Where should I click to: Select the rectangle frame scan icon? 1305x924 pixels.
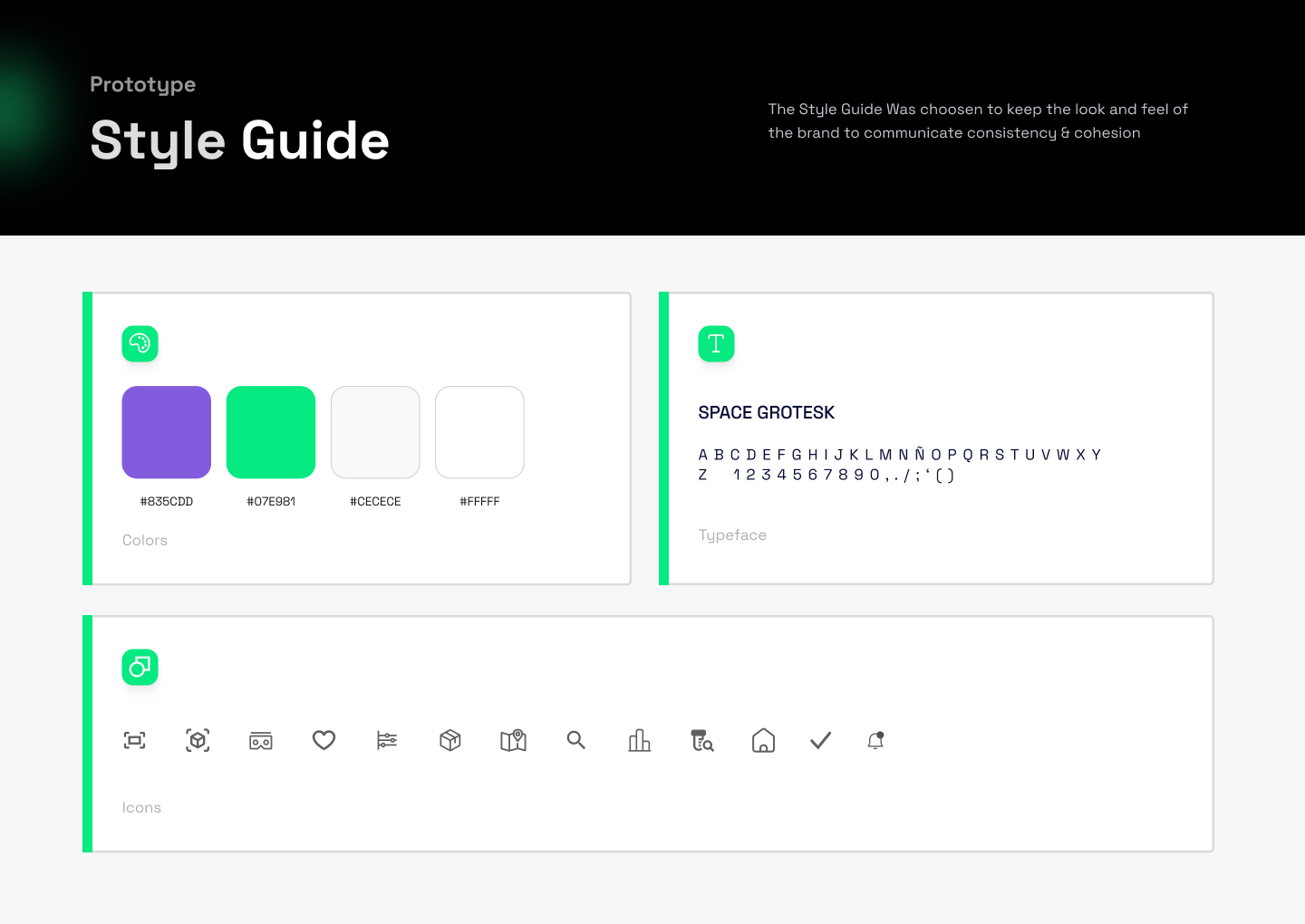135,740
